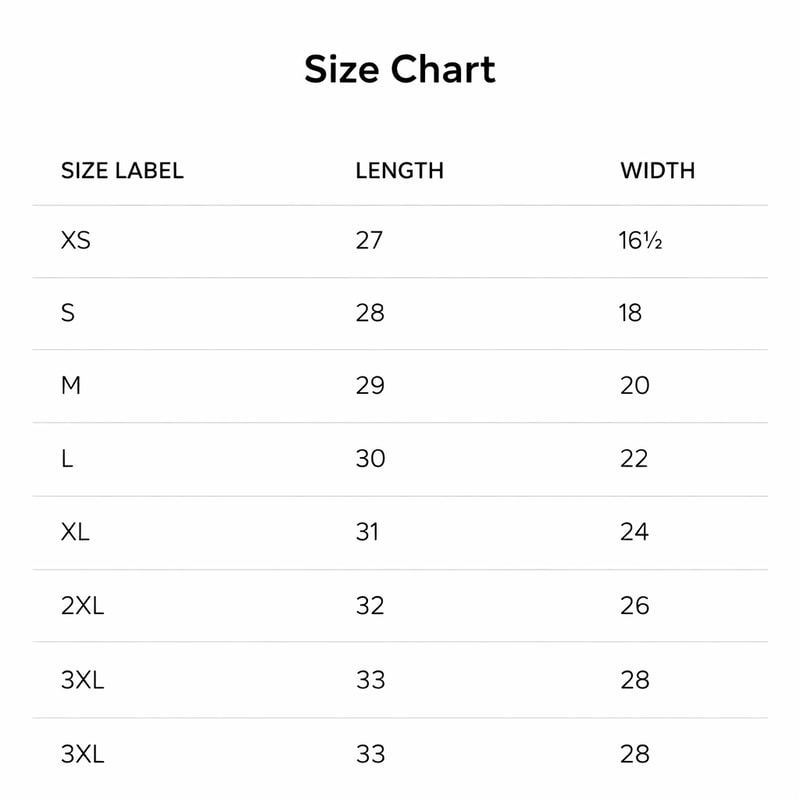Viewport: 800px width, 800px height.
Task: Click the M size label
Action: 71,385
